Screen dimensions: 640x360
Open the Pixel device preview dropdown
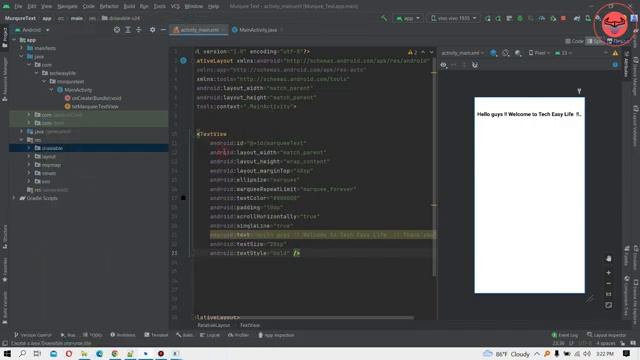pos(539,53)
